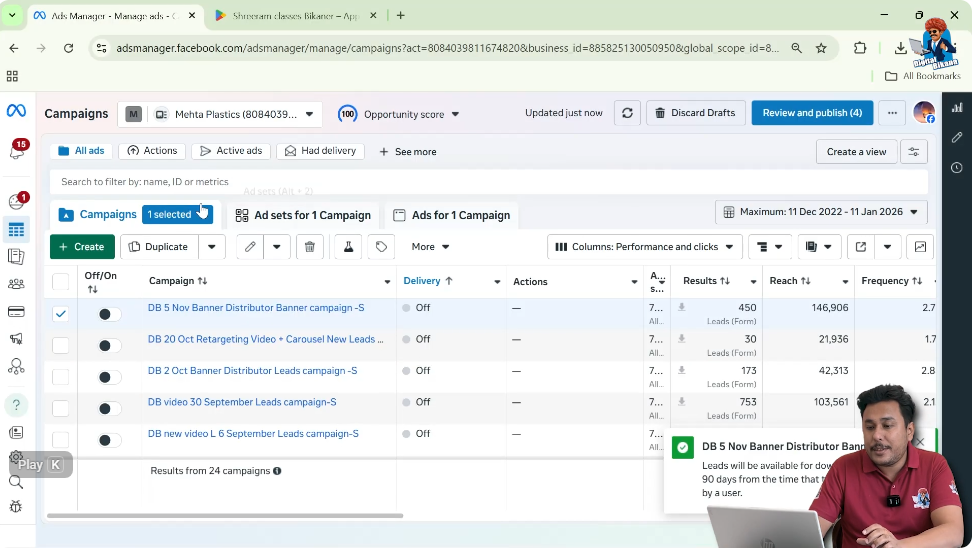Open the view charts icon in toolbar

[x=920, y=247]
